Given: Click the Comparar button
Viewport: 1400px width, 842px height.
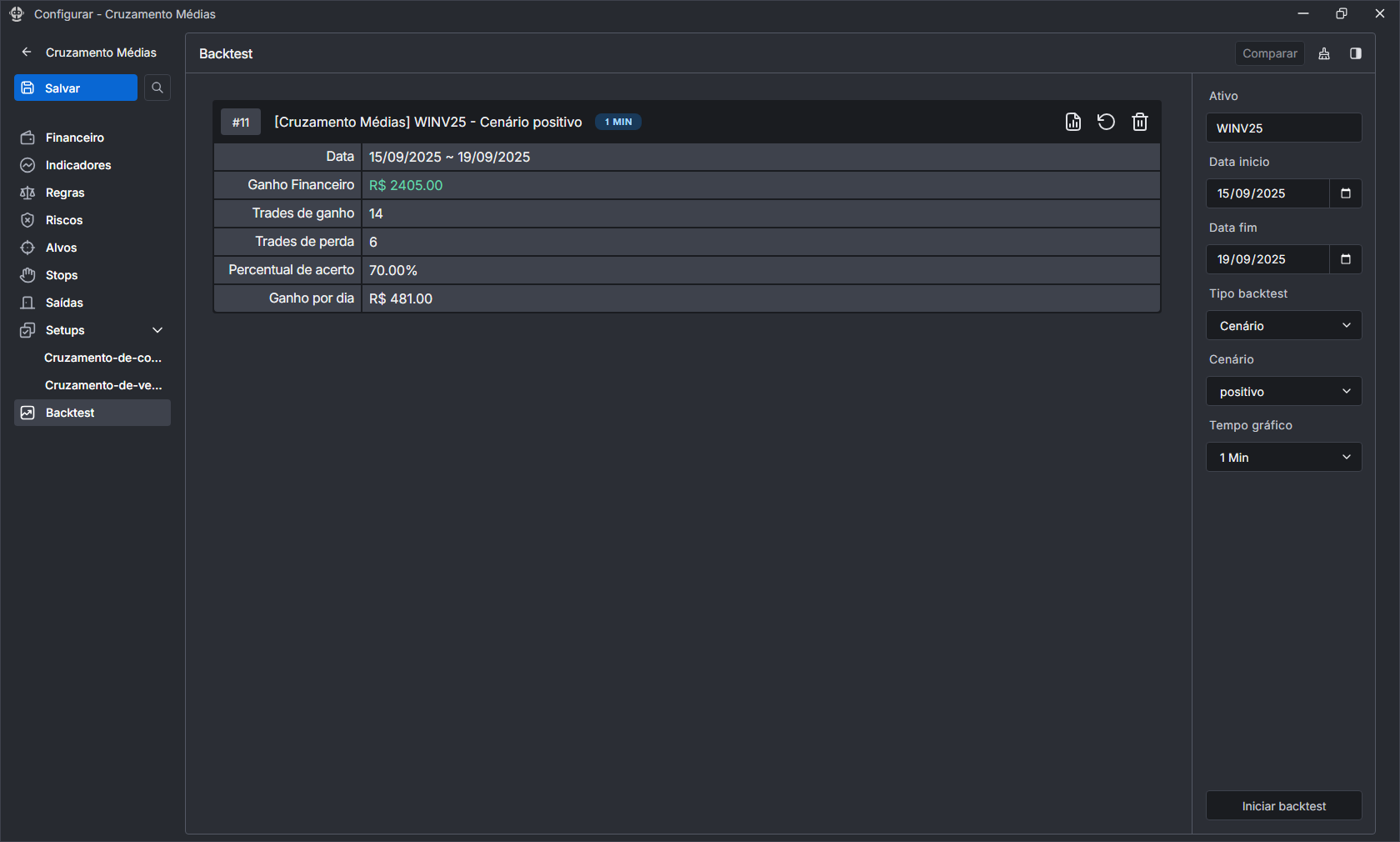Looking at the screenshot, I should 1269,54.
